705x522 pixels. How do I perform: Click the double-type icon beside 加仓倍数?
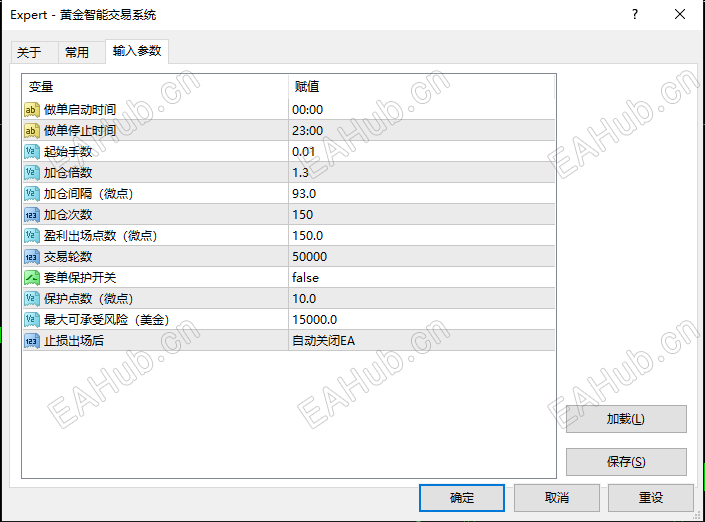[x=31, y=173]
